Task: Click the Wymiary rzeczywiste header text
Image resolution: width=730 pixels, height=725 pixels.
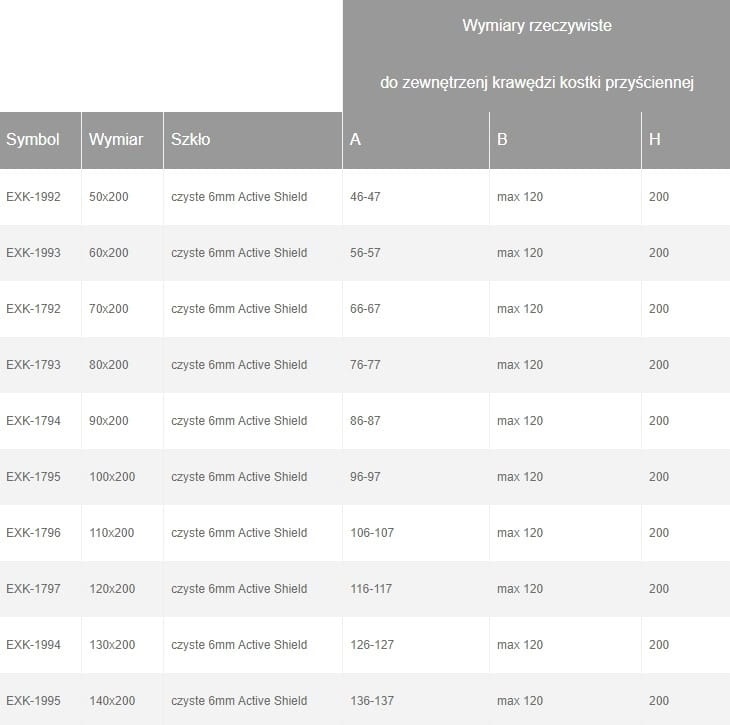Action: click(x=536, y=26)
